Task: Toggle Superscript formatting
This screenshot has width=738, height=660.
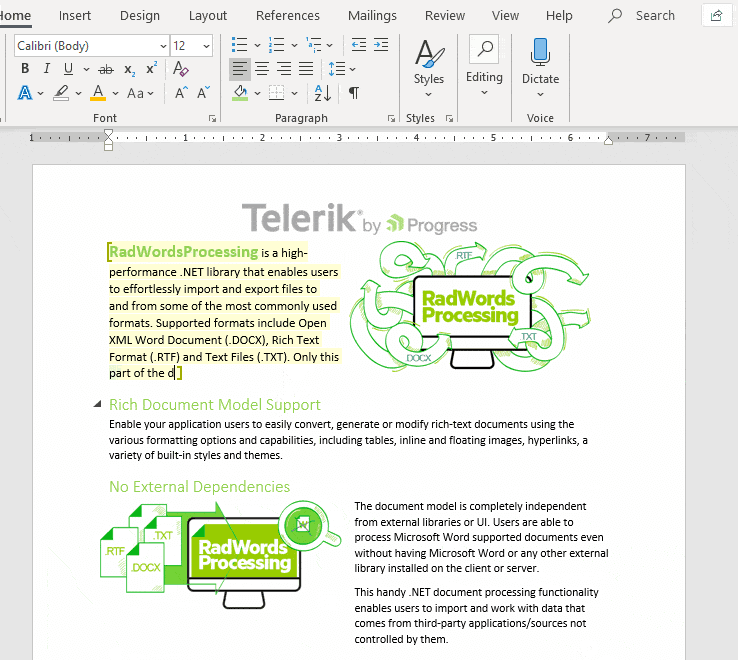Action: coord(152,69)
